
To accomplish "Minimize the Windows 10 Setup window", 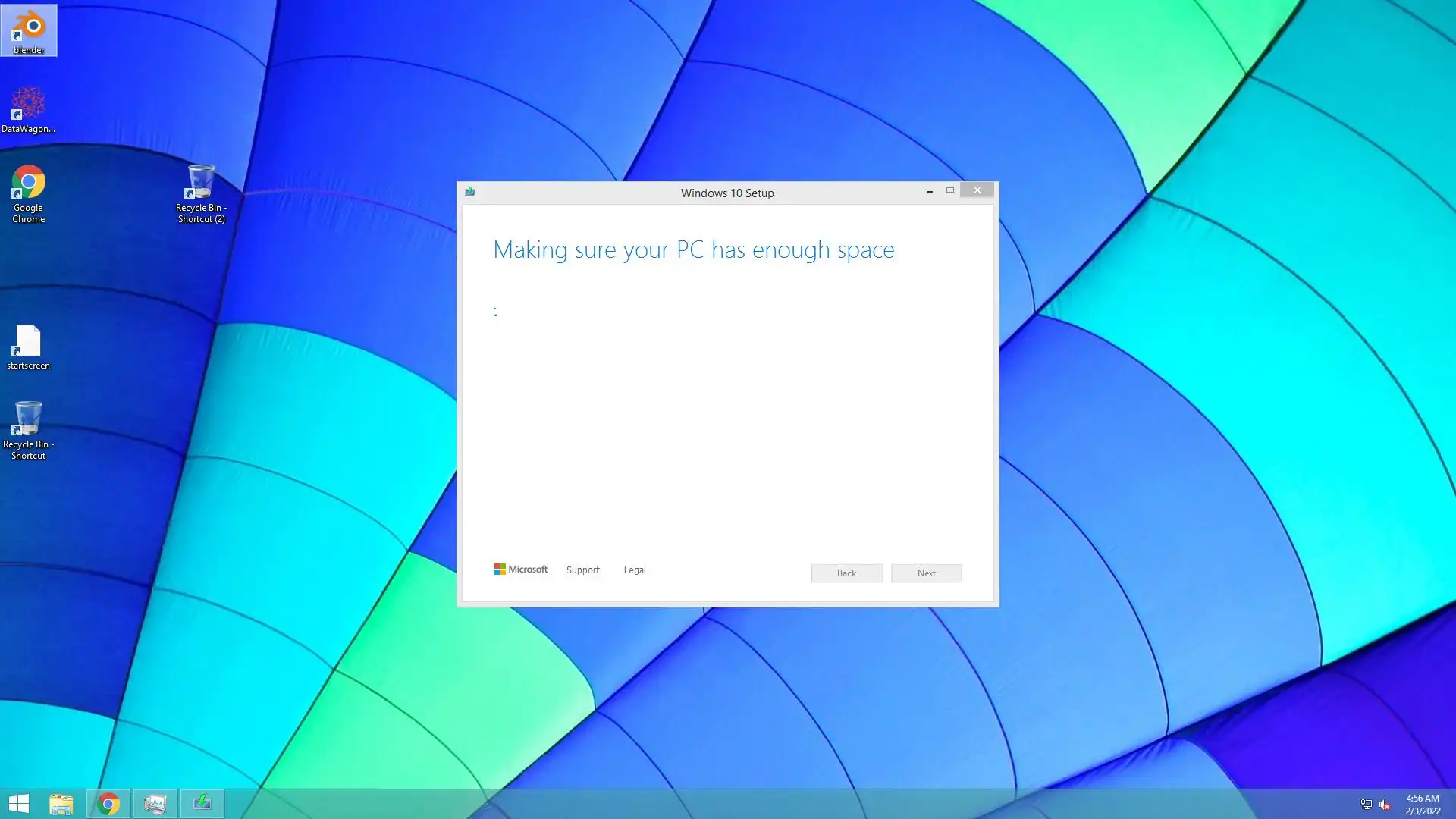I will [929, 191].
